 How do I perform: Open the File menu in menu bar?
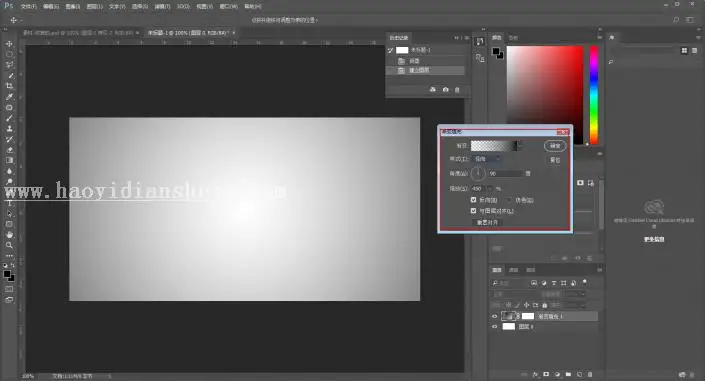[28, 6]
